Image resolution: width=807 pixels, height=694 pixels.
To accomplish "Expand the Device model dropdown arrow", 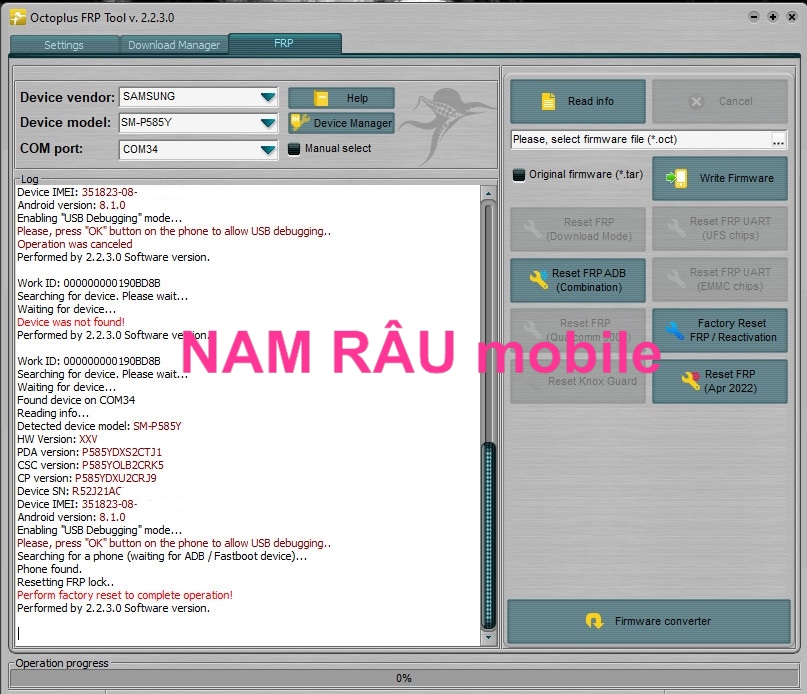I will coord(268,123).
